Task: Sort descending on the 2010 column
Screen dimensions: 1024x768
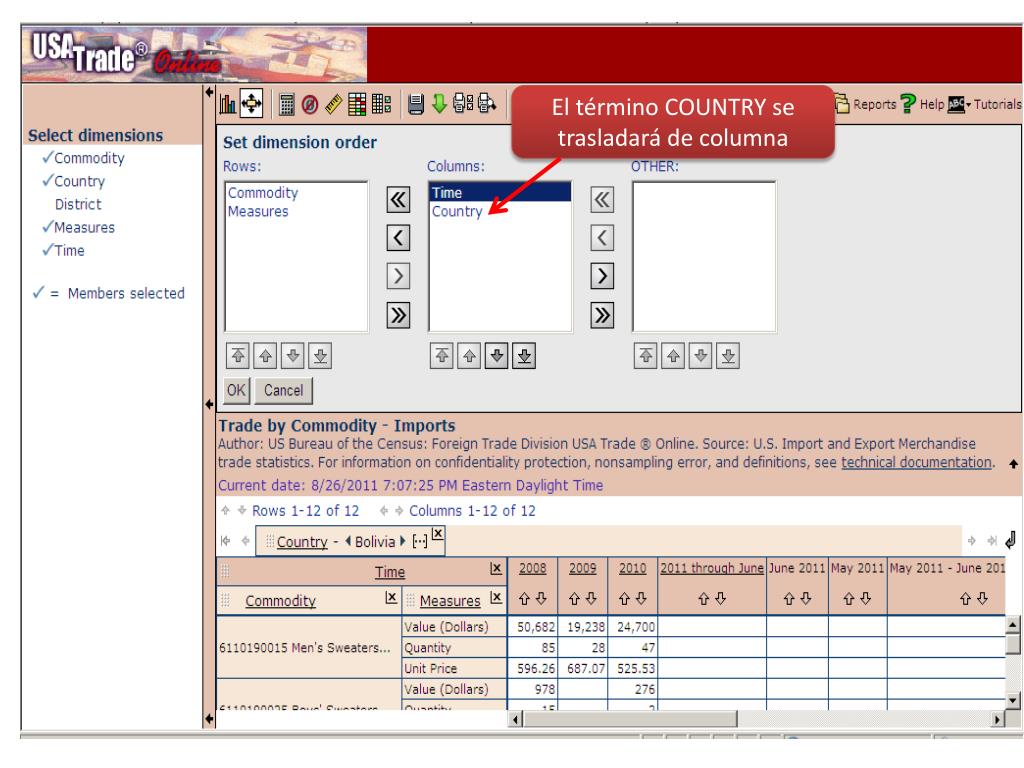Action: (x=641, y=598)
